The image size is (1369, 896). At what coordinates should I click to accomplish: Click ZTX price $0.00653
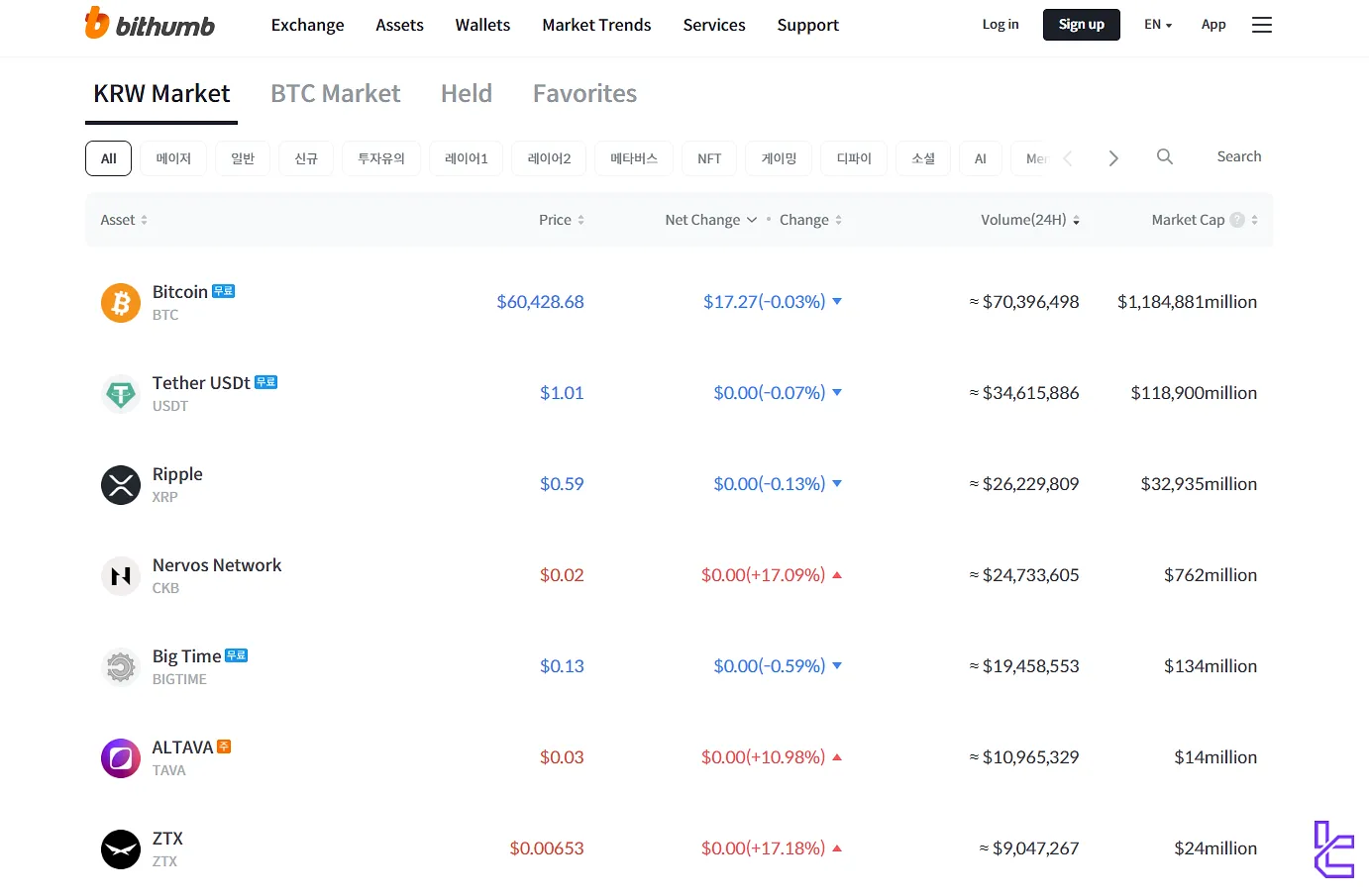tap(547, 848)
